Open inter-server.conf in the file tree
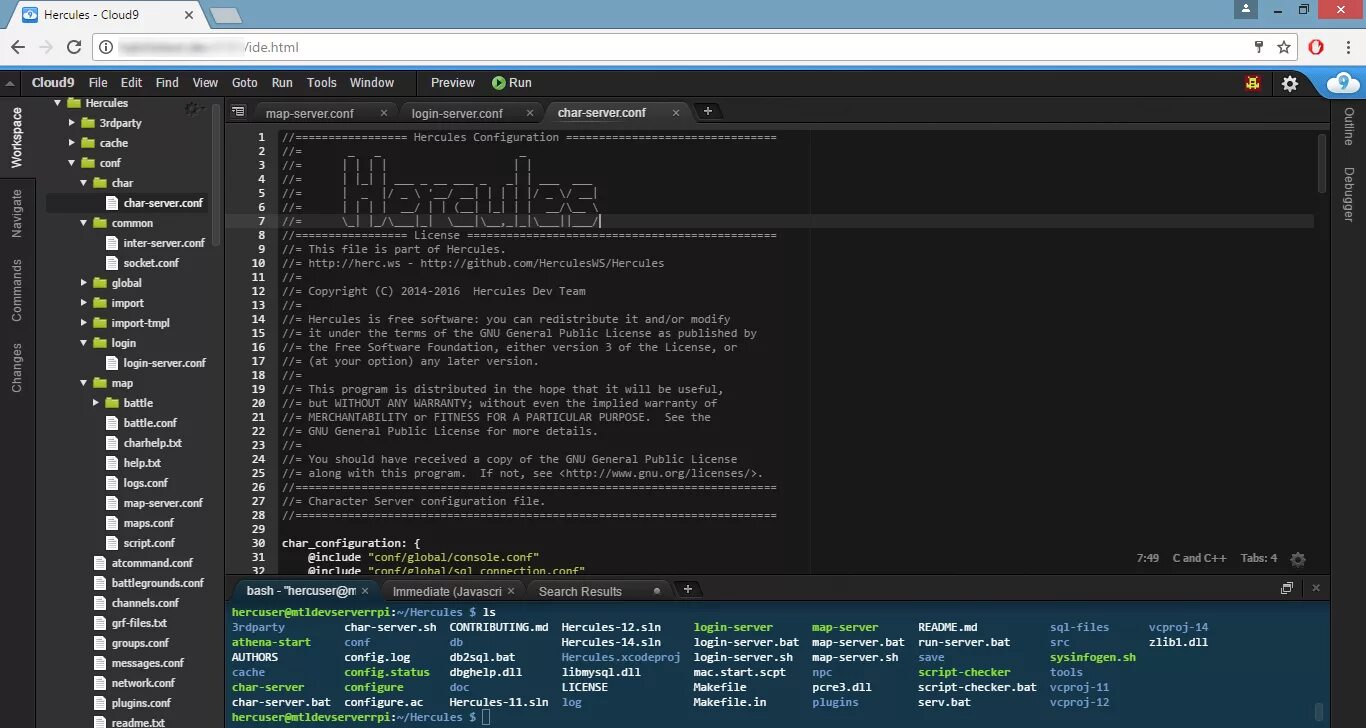 [x=164, y=243]
